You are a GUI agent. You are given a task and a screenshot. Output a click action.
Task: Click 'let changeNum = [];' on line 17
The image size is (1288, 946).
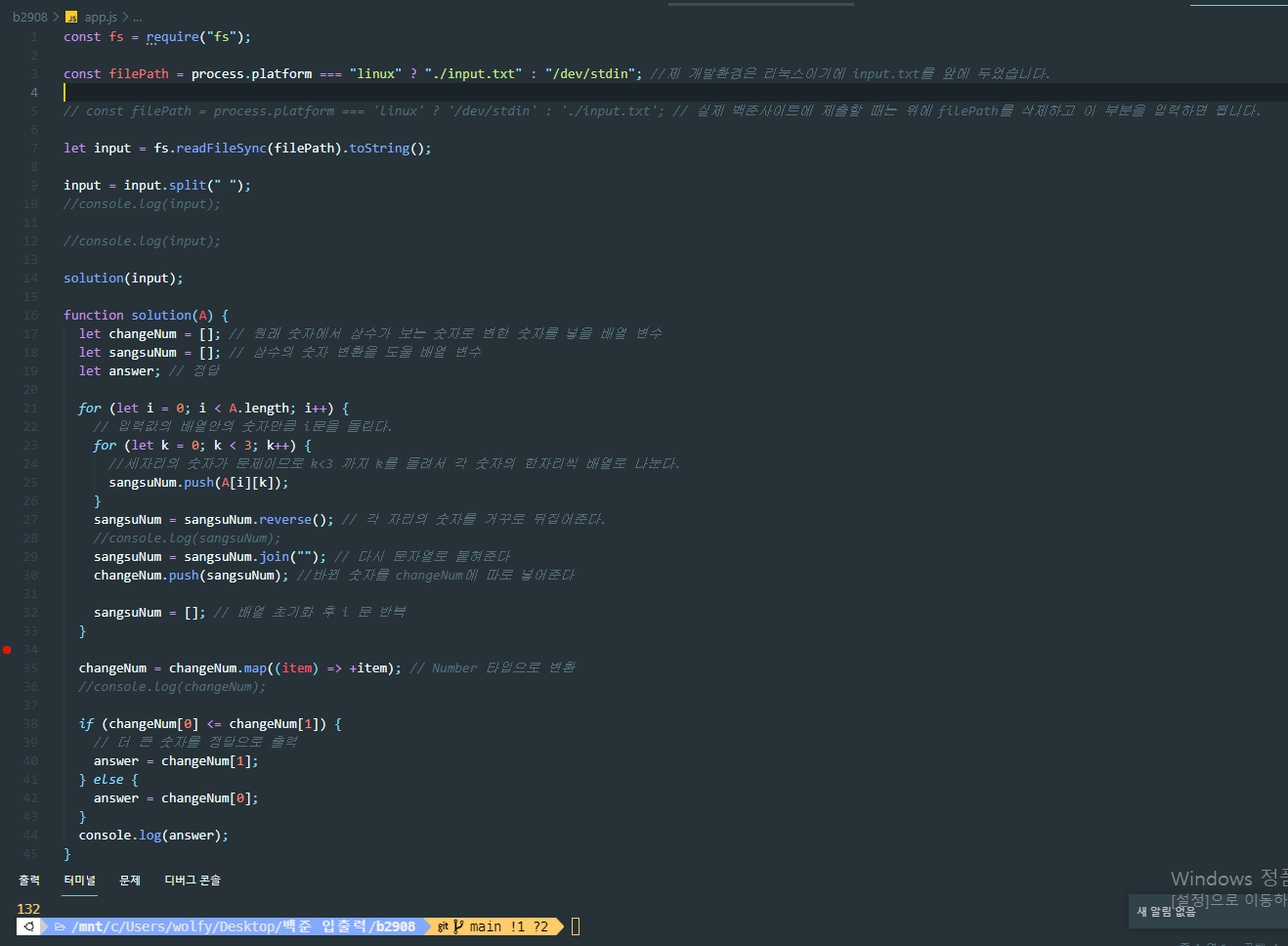[150, 334]
